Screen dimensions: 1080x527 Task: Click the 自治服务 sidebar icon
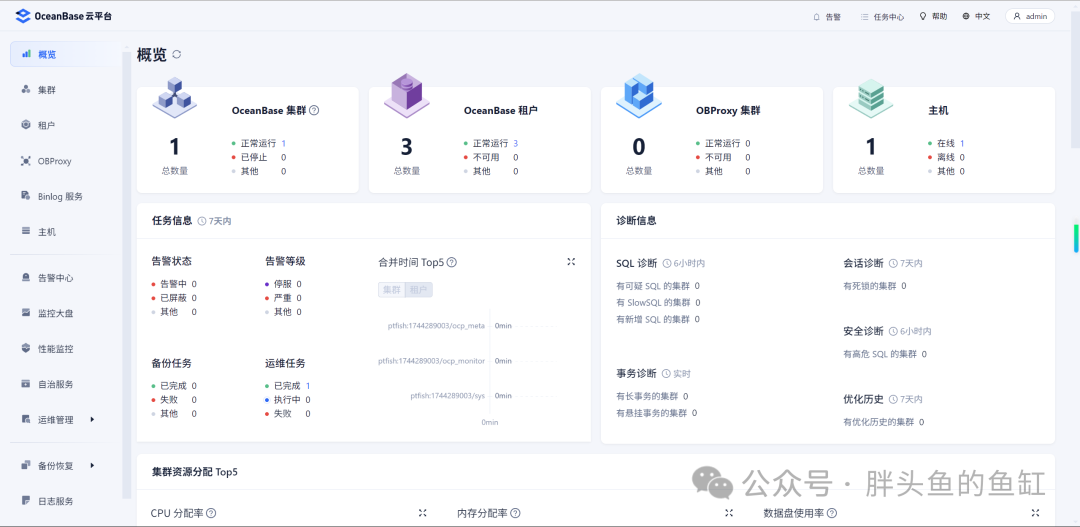[26, 384]
